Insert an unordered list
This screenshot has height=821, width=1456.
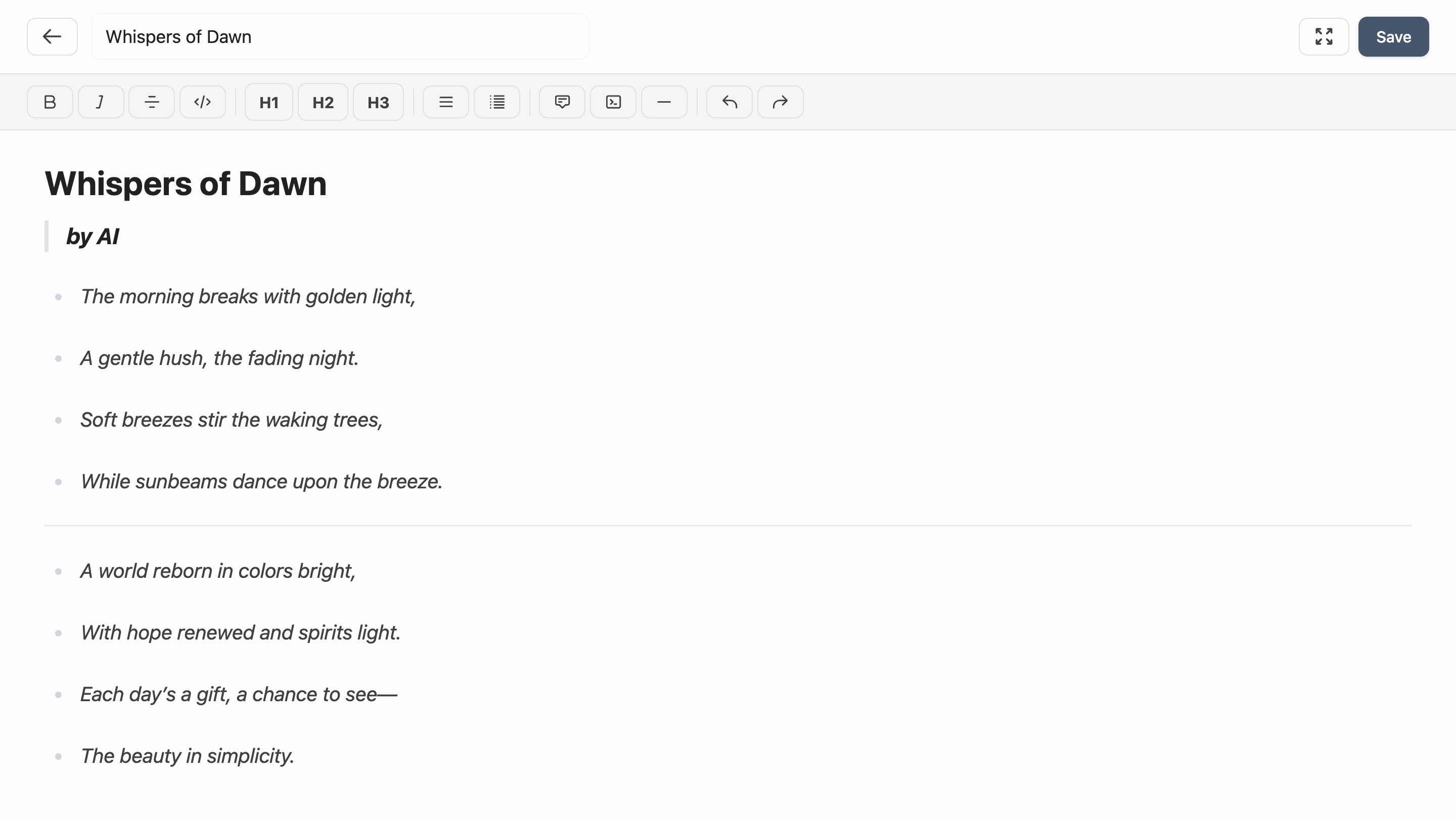pos(445,102)
